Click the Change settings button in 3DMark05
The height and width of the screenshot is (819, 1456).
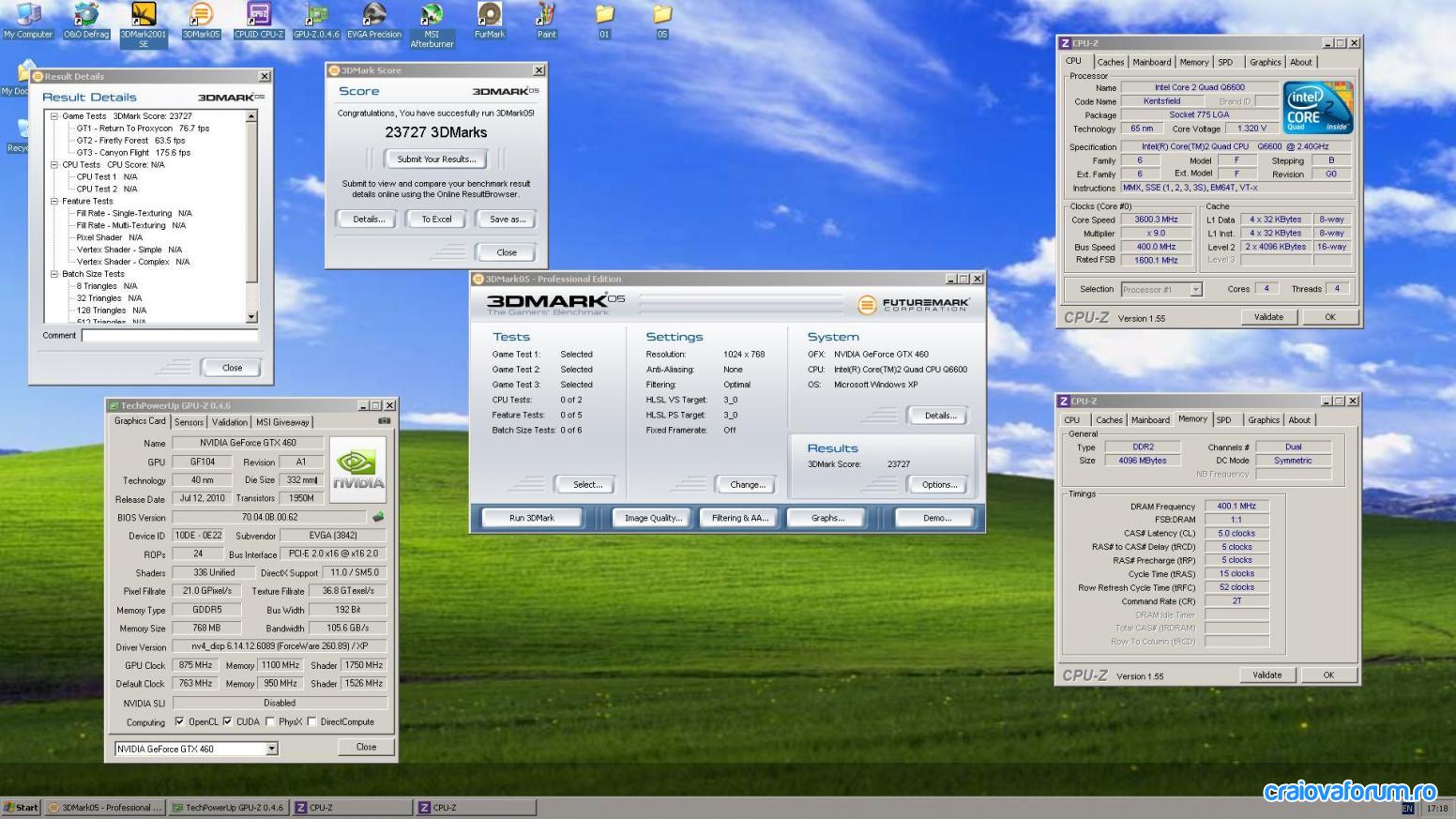748,484
